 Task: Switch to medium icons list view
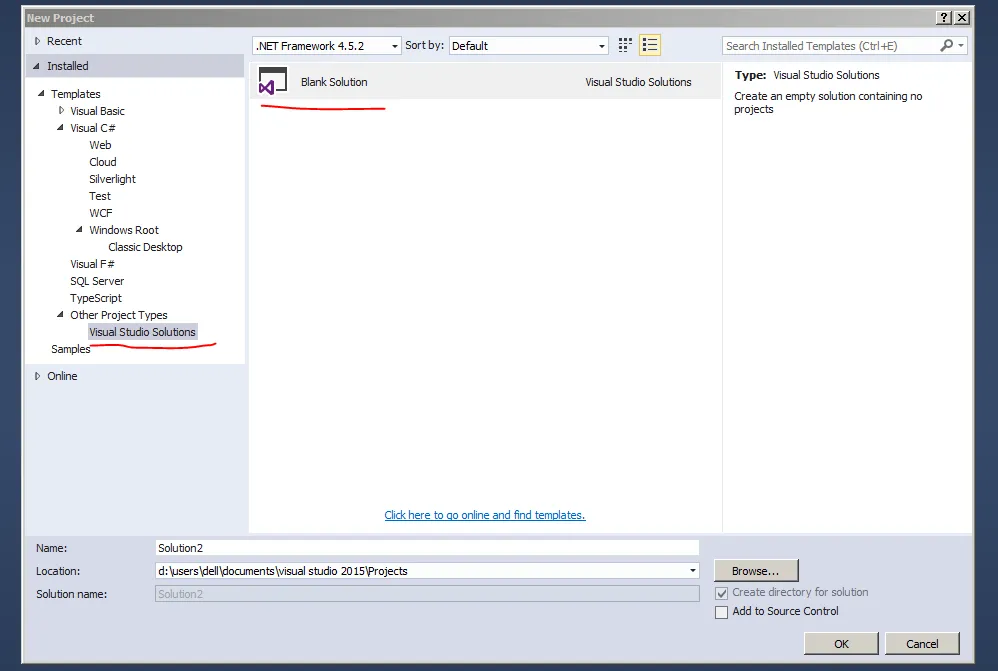click(650, 45)
